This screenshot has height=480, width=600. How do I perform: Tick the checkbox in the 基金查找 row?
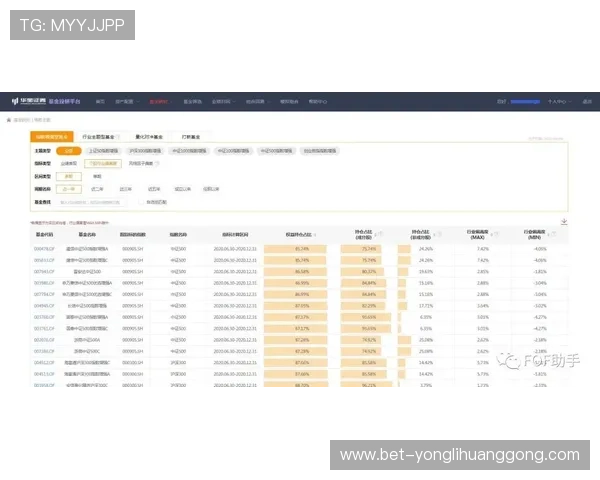(x=141, y=201)
